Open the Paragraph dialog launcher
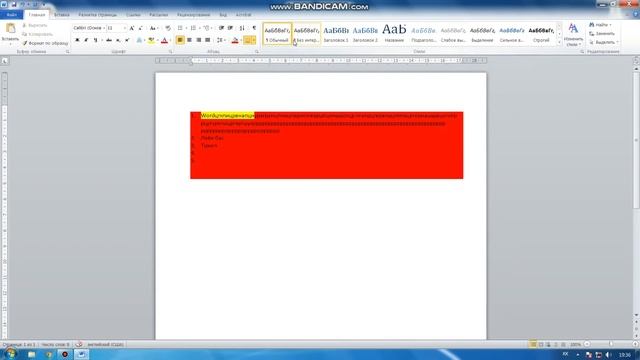 tap(257, 52)
